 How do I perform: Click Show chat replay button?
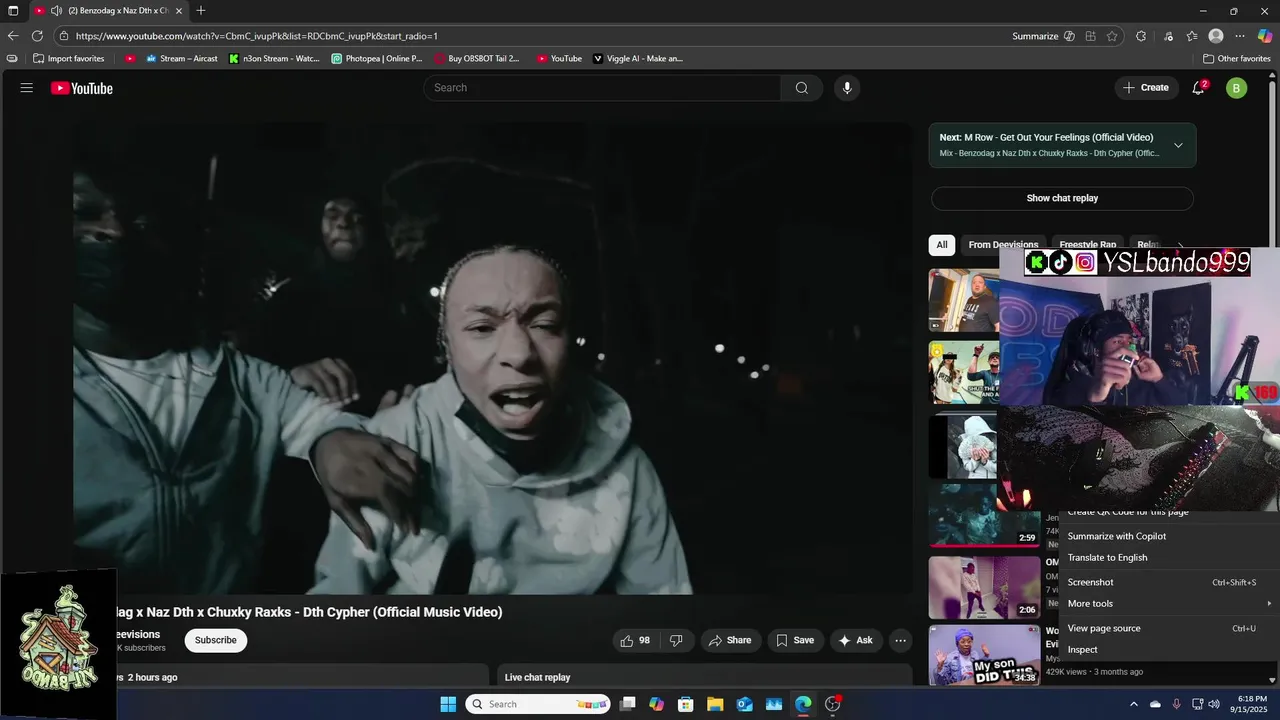(x=1062, y=198)
